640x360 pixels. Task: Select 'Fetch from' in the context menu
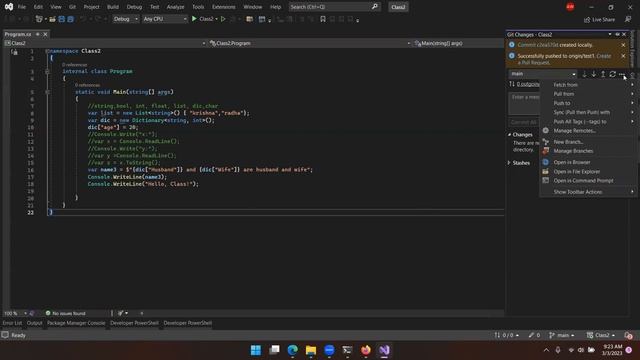(x=588, y=85)
